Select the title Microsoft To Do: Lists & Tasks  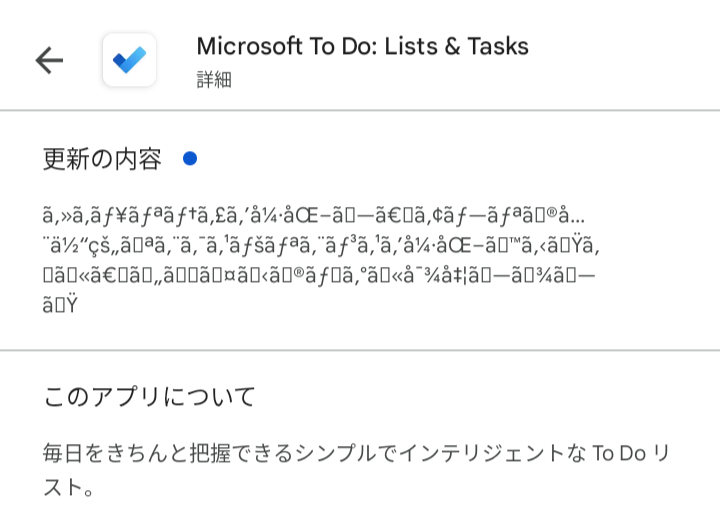(x=362, y=46)
